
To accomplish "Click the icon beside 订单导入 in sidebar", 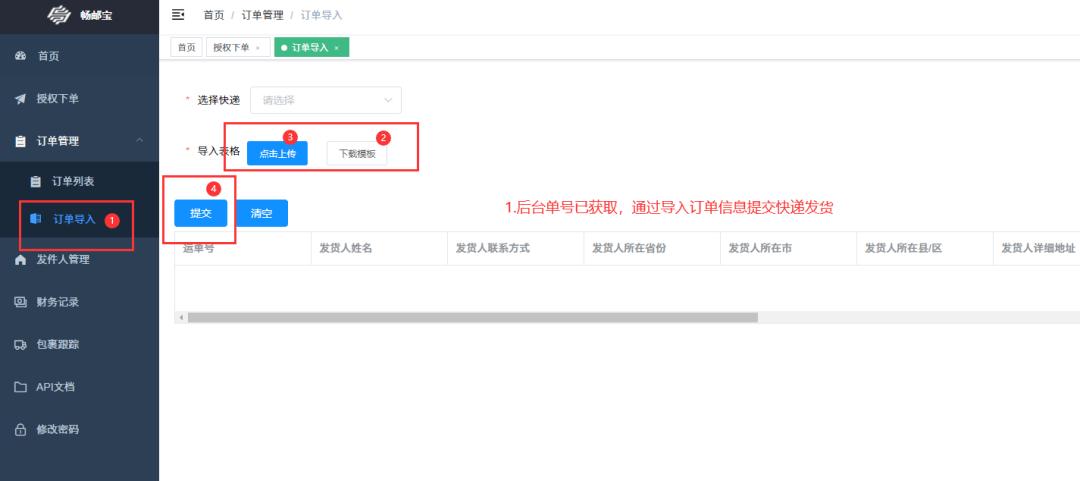I will coord(36,219).
